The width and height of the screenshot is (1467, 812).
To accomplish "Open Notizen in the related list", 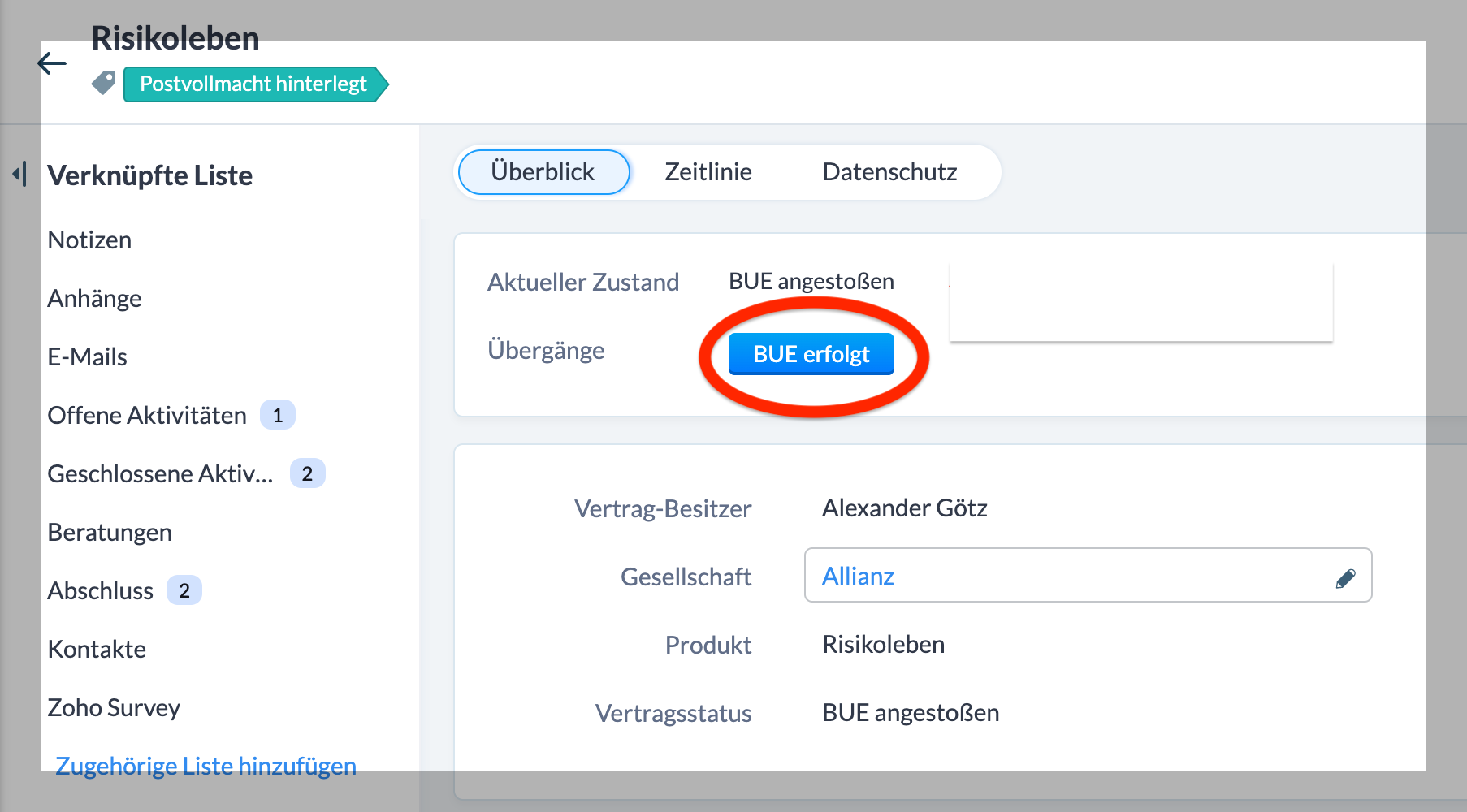I will pos(89,240).
